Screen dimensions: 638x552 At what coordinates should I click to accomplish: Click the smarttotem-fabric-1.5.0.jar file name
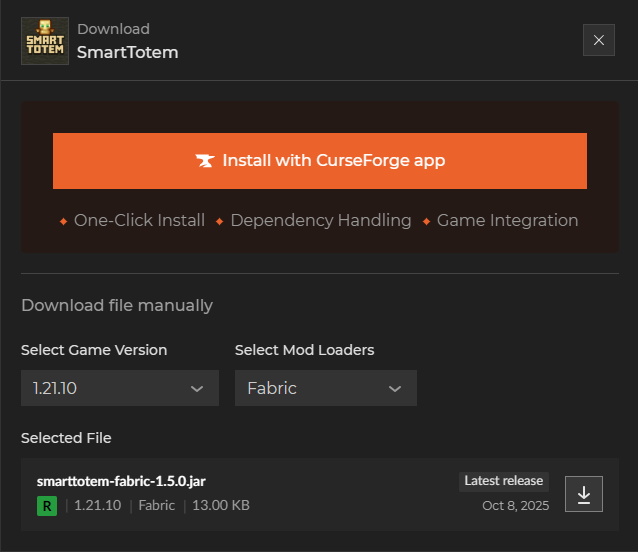pyautogui.click(x=121, y=481)
